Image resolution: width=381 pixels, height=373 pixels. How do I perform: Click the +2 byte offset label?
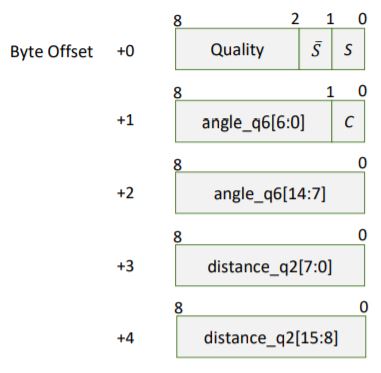click(125, 193)
